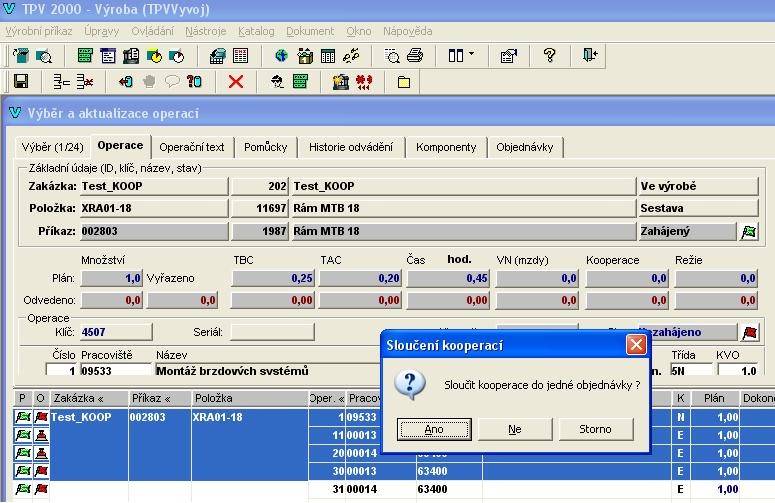Viewport: 775px width, 503px height.
Task: Click the calendar grid icon next to the chain icon
Action: click(328, 56)
